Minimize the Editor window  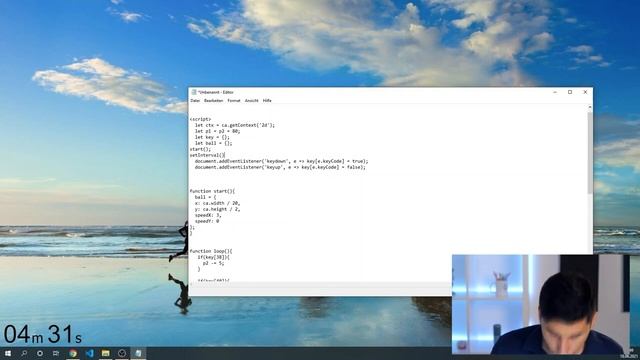tap(555, 92)
